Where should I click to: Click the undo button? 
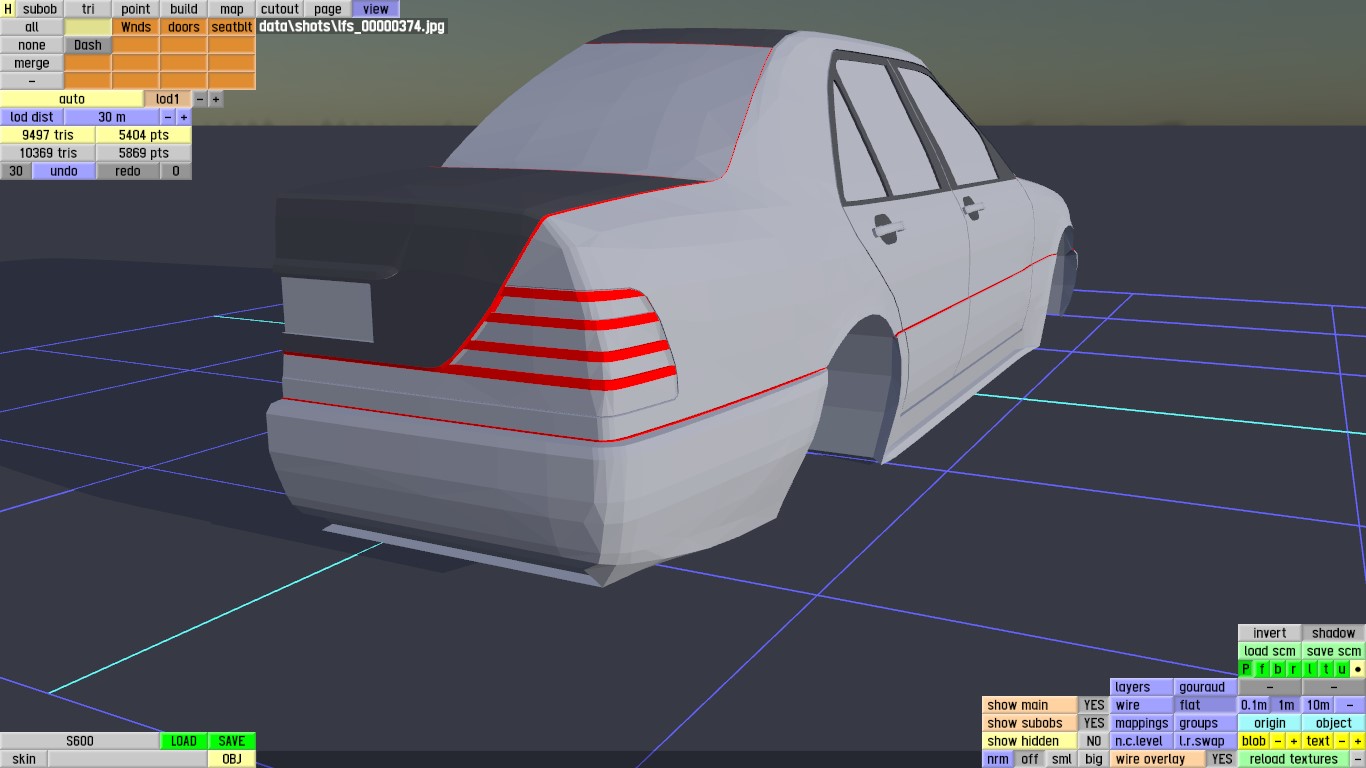pyautogui.click(x=64, y=171)
